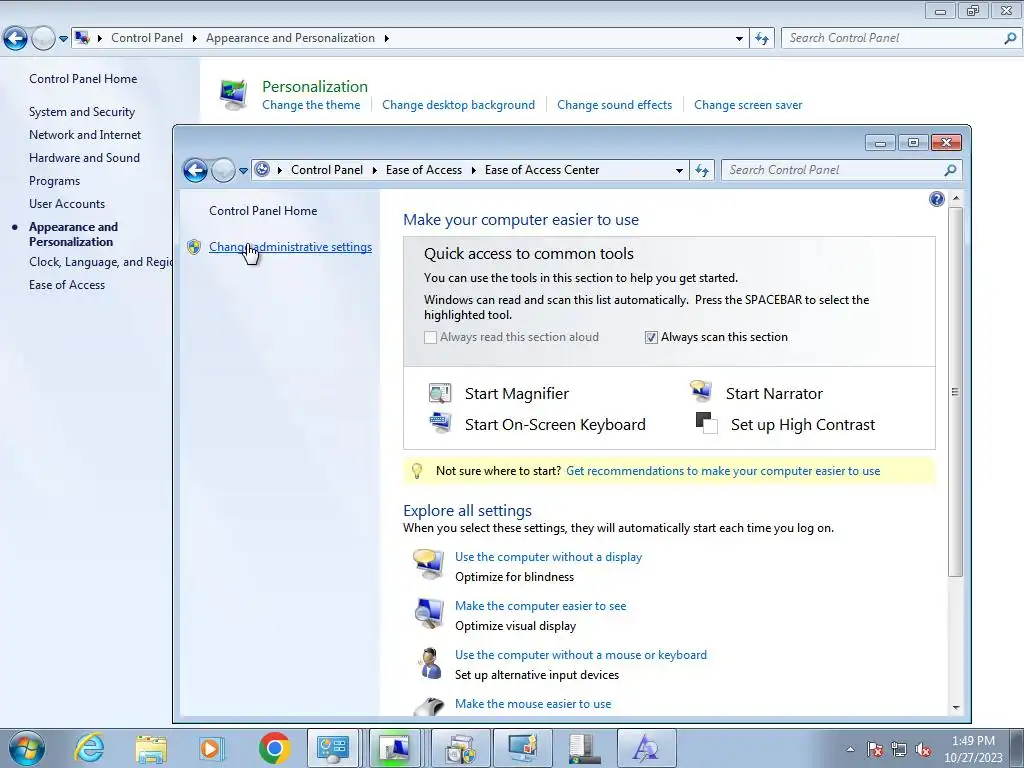Click the network tray icon
The height and width of the screenshot is (768, 1024).
899,749
